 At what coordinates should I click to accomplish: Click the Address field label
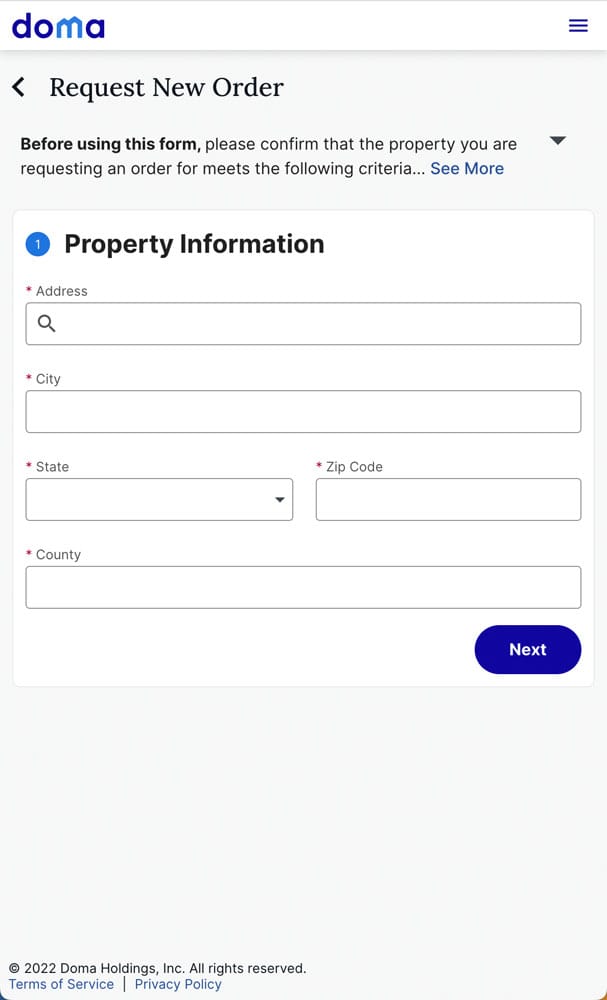click(61, 291)
